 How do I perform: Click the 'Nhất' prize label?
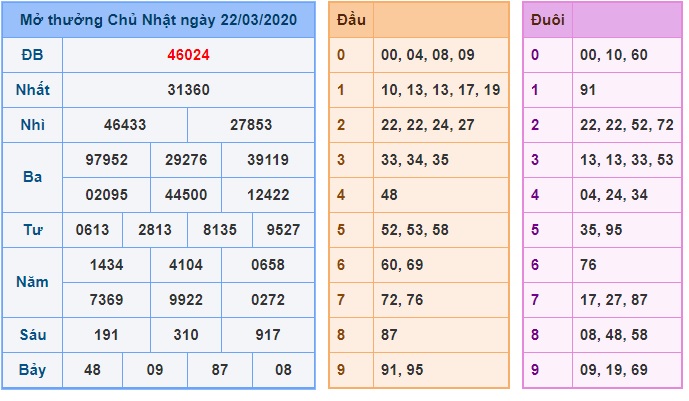pos(33,90)
